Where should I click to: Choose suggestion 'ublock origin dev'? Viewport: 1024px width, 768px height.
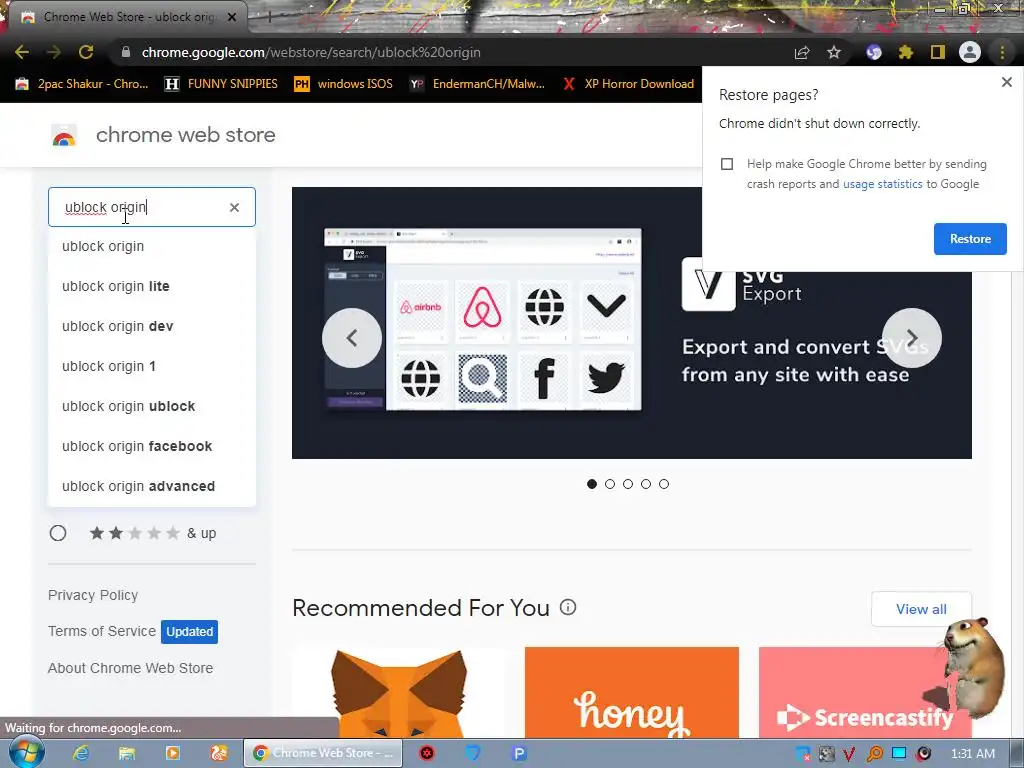[152, 326]
